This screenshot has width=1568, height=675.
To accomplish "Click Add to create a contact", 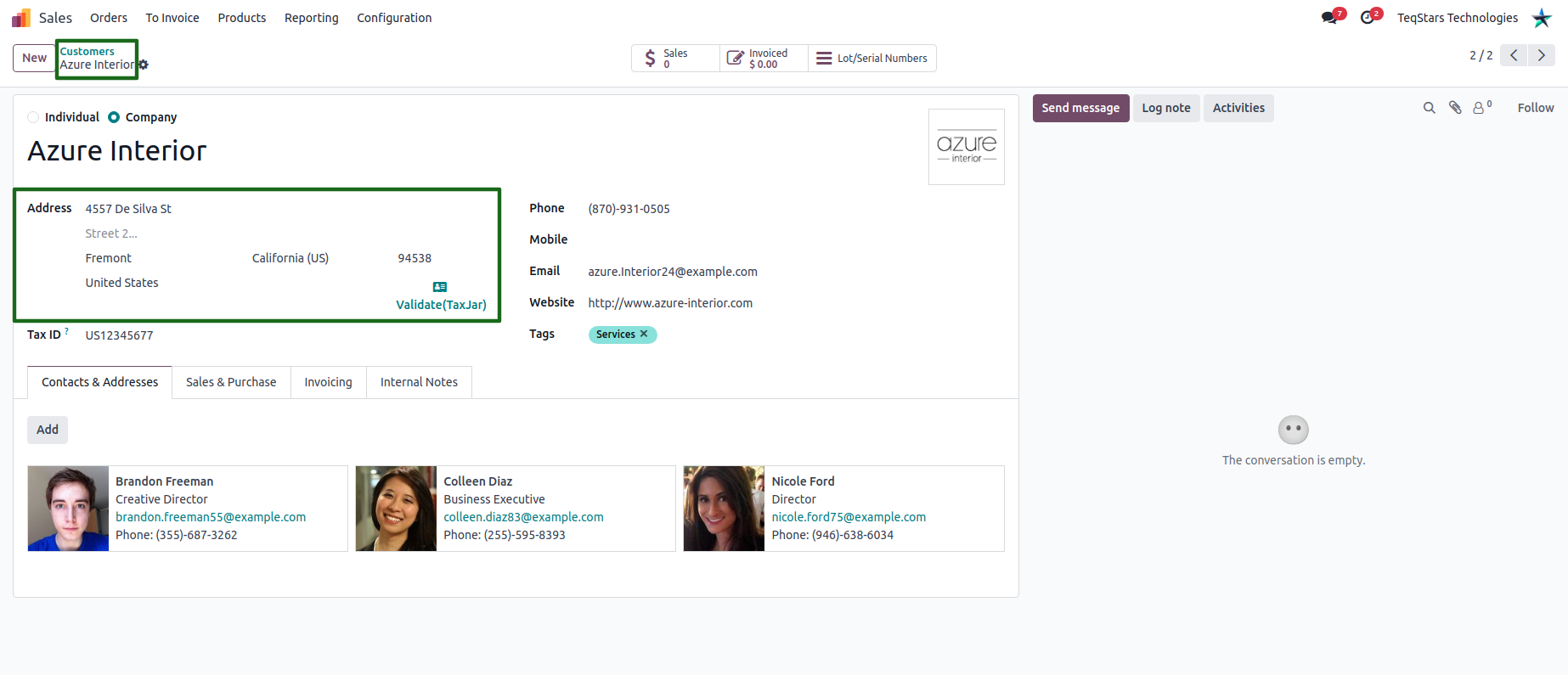I will coord(48,430).
